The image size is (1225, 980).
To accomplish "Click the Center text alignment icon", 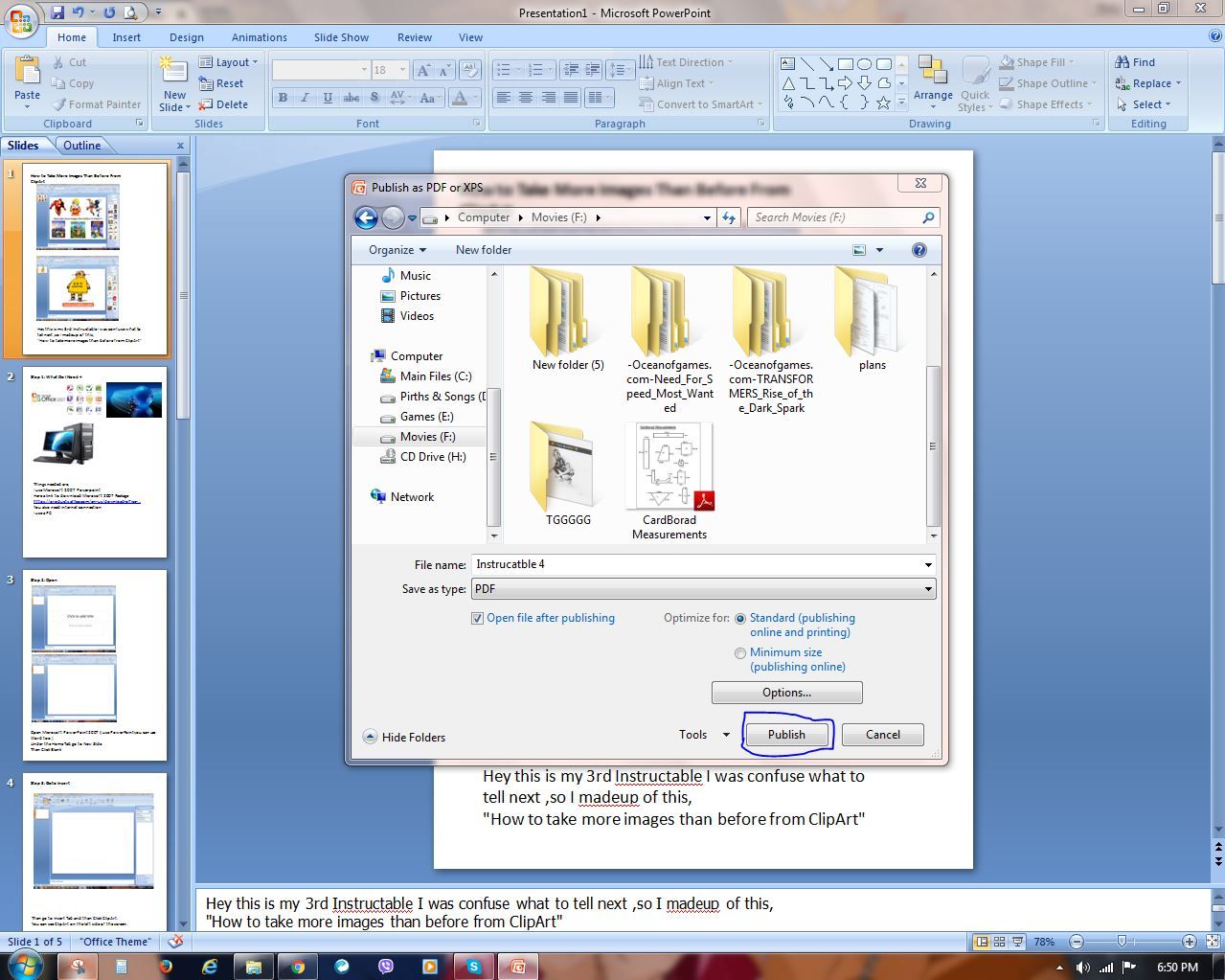I will point(526,98).
